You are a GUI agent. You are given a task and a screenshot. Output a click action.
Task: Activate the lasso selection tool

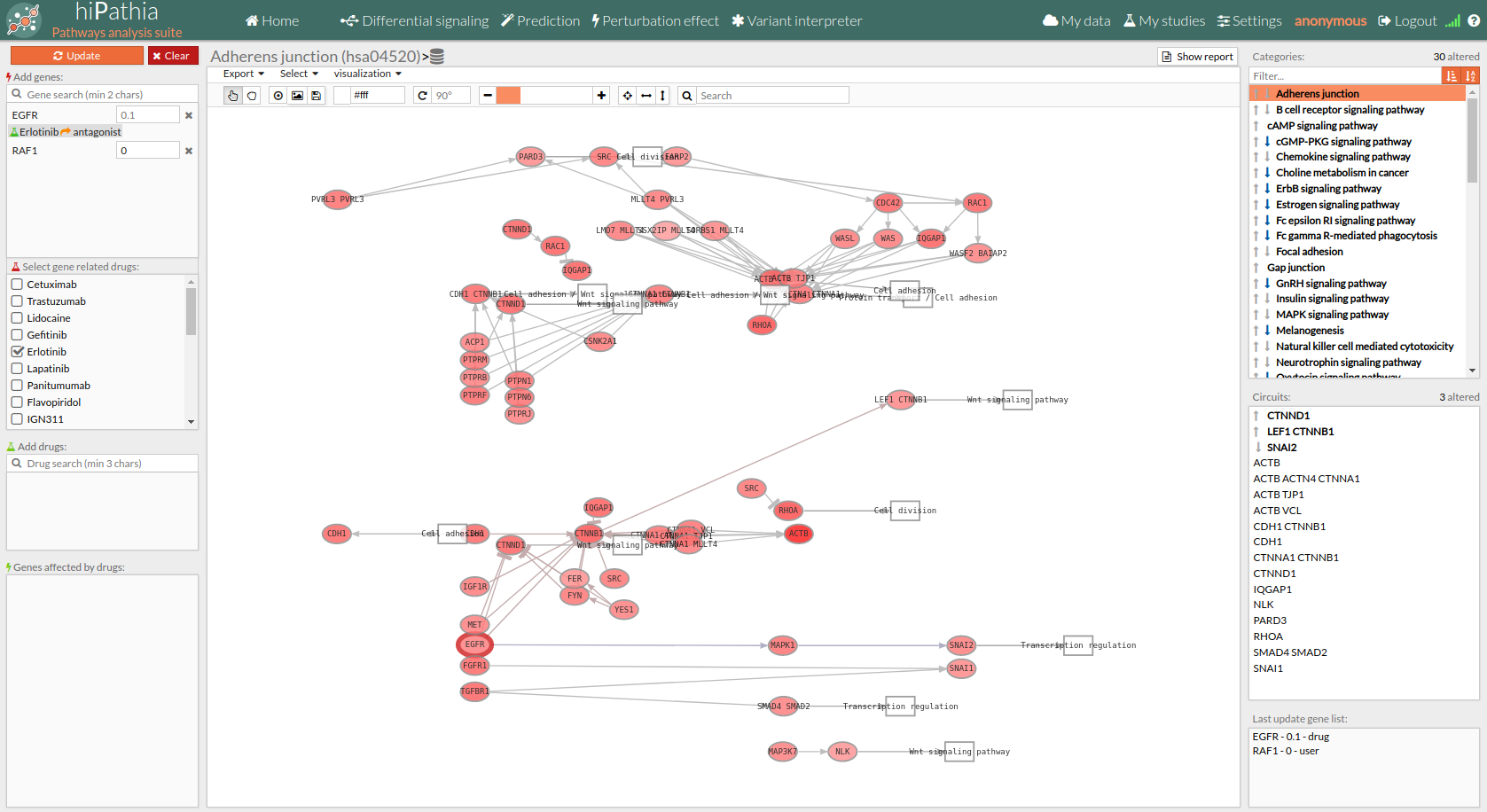252,96
